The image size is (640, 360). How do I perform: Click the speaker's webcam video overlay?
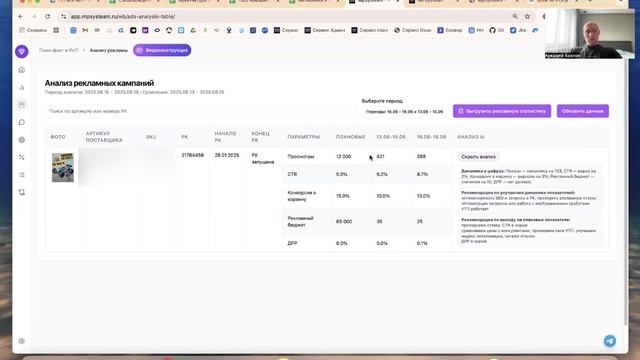pos(590,34)
